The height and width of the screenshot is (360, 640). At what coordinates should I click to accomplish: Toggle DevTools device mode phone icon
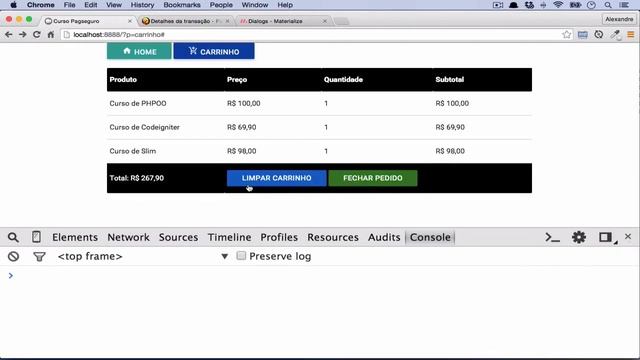coord(36,237)
